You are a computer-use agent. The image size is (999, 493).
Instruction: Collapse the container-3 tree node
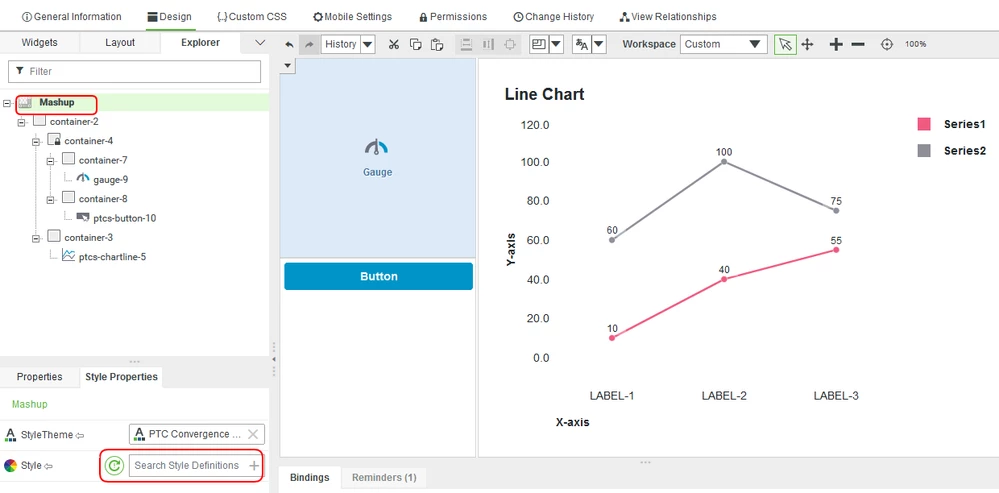click(x=36, y=238)
